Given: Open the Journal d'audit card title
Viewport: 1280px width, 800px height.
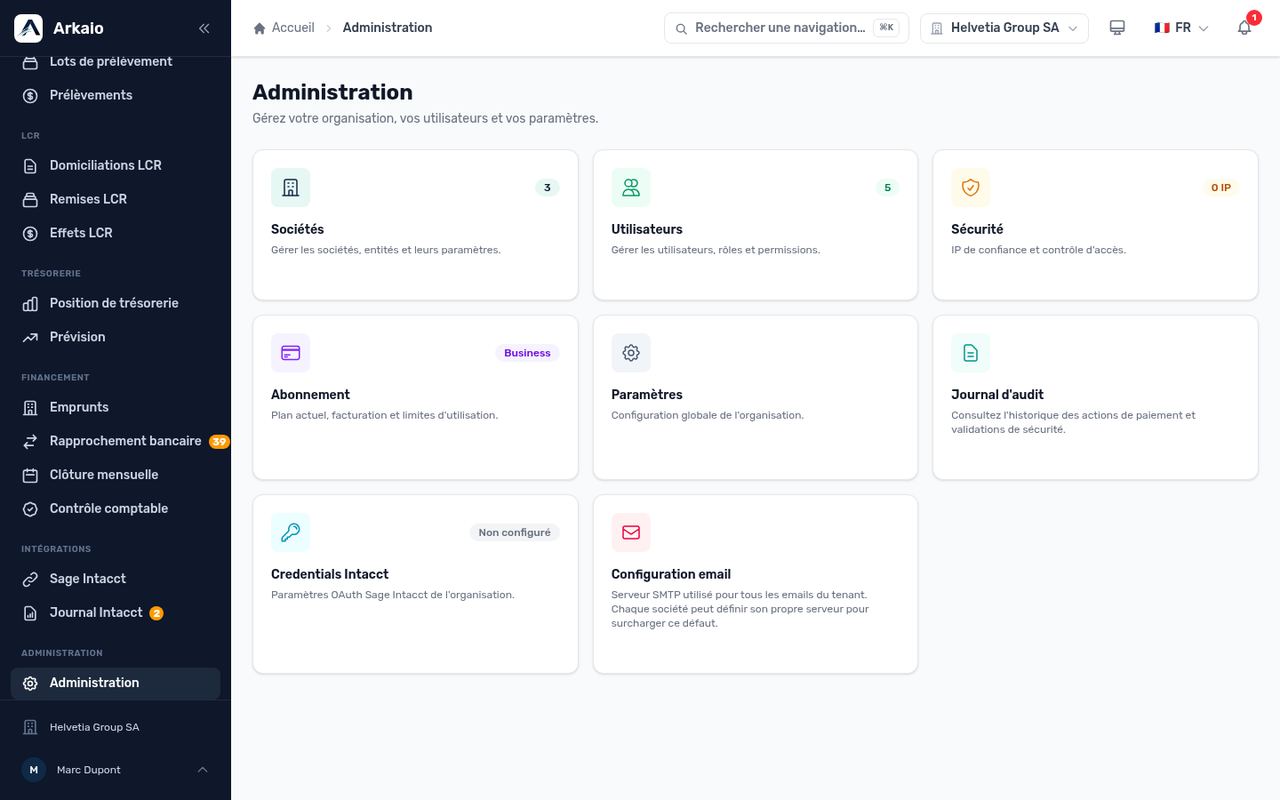Looking at the screenshot, I should [997, 395].
